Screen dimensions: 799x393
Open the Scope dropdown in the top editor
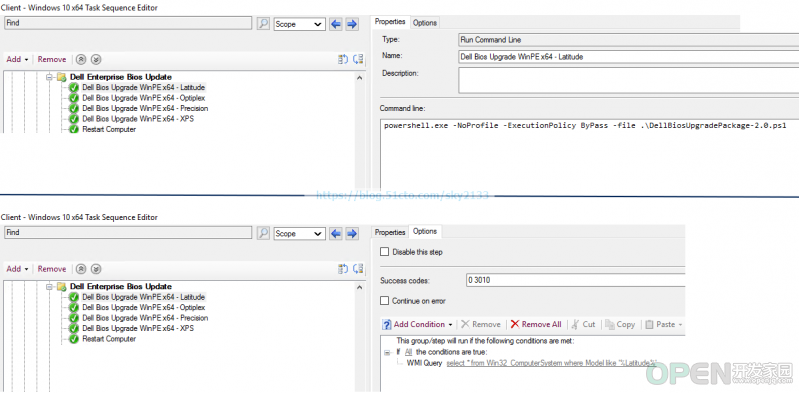coord(299,24)
